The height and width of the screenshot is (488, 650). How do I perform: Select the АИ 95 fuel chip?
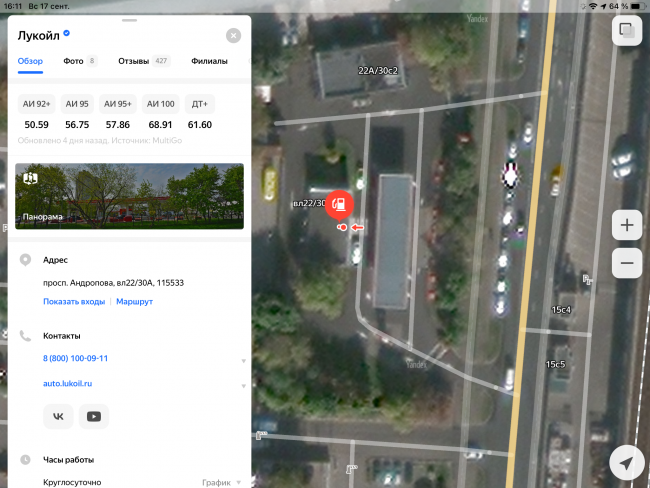77,104
